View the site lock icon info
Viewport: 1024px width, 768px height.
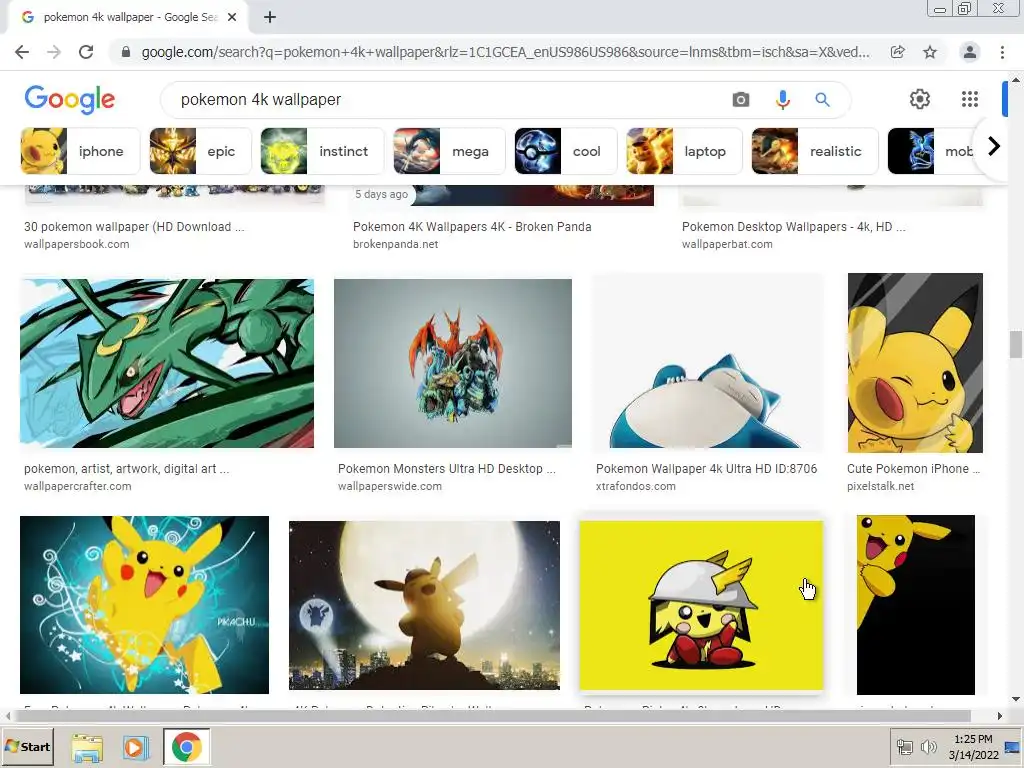(126, 52)
